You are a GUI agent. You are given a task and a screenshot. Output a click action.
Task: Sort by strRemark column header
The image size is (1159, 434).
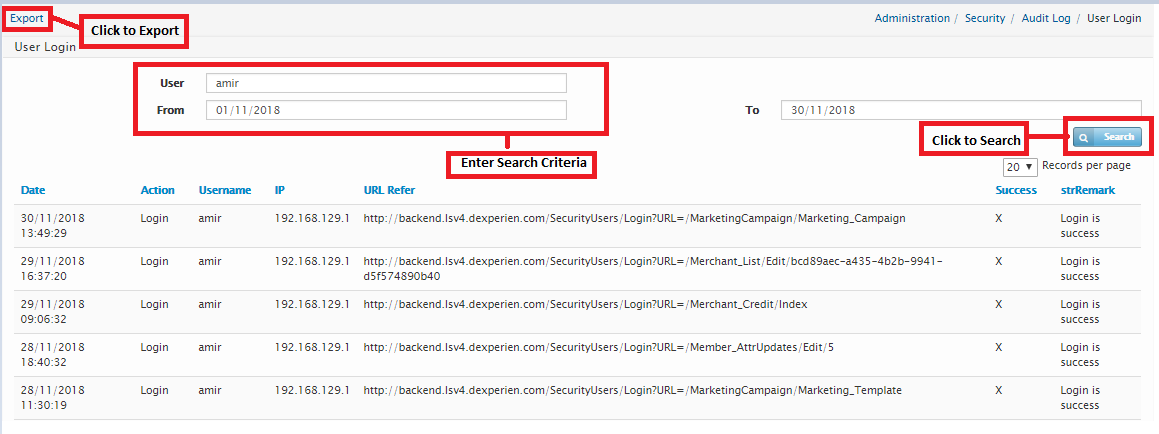point(1088,190)
